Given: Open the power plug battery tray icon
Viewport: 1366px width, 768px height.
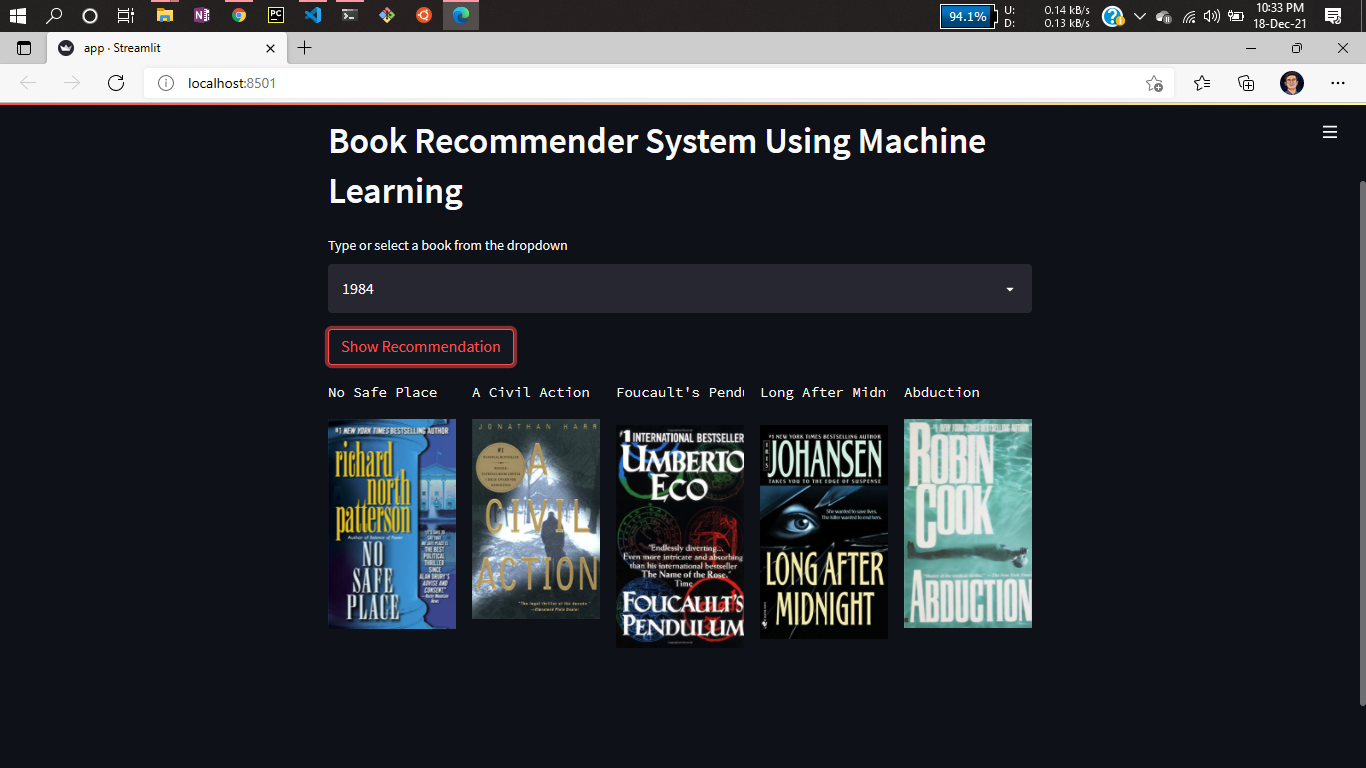Looking at the screenshot, I should pyautogui.click(x=1237, y=16).
